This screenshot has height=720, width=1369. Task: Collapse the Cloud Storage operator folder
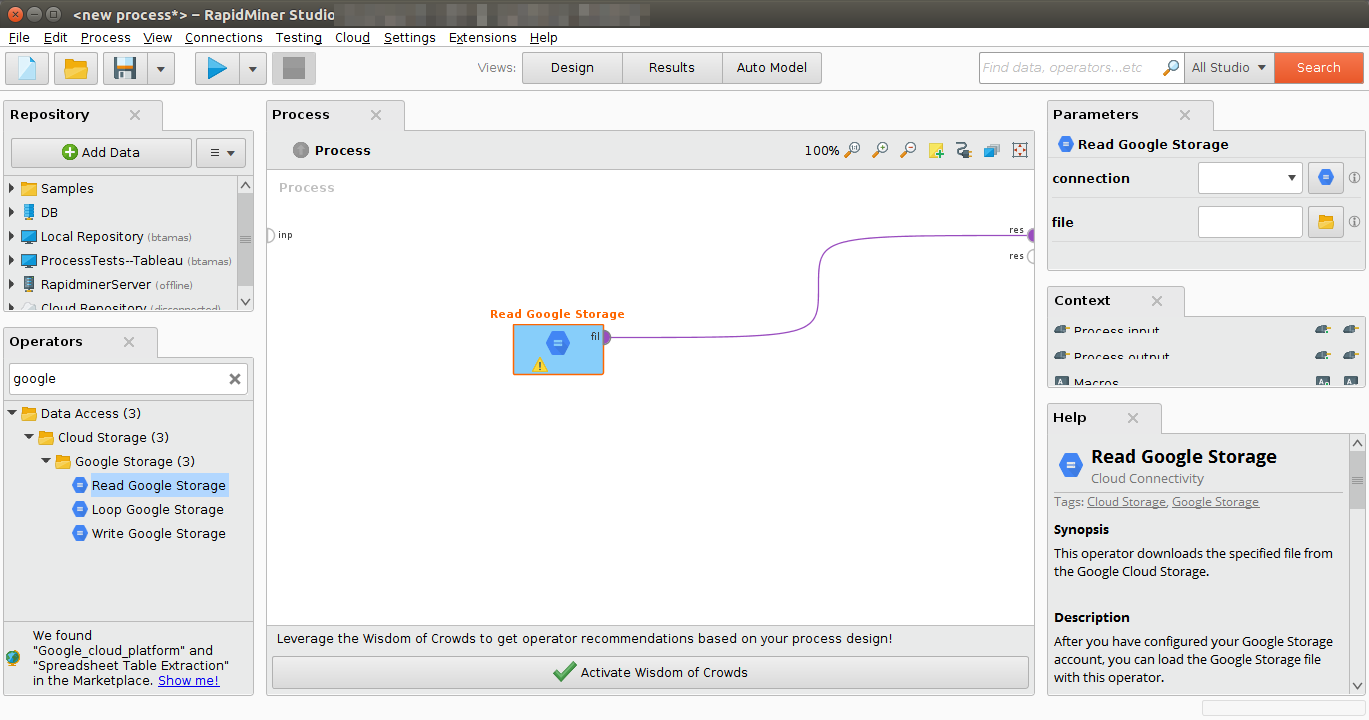tap(29, 437)
